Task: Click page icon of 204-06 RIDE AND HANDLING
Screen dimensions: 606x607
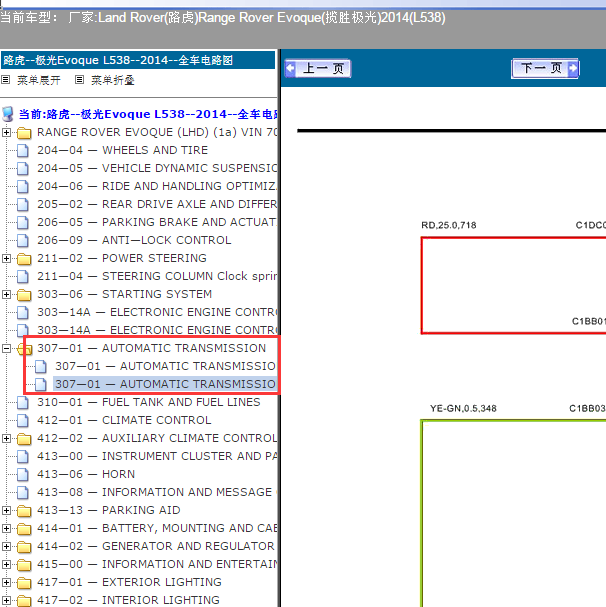Action: tap(23, 186)
